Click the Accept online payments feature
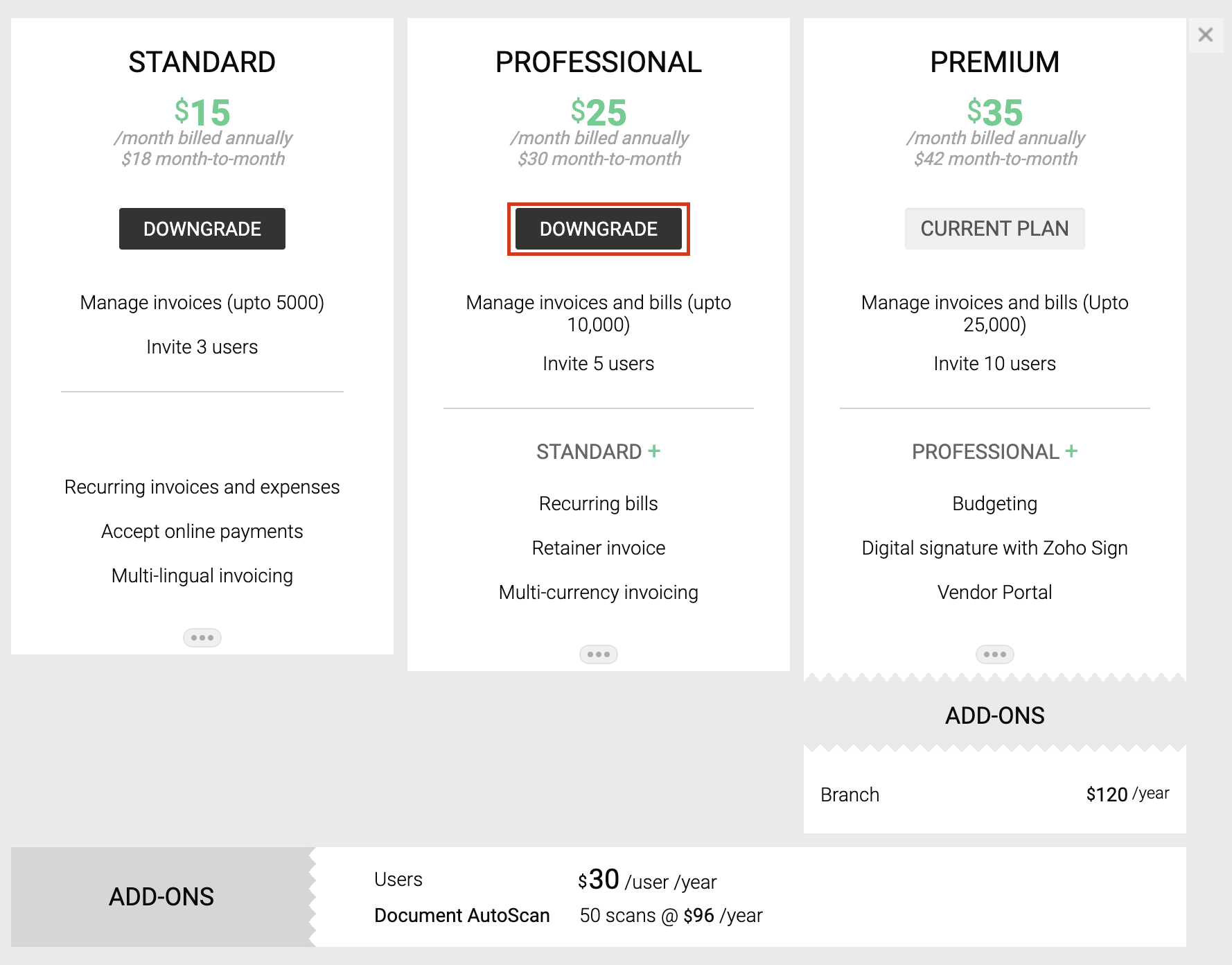The height and width of the screenshot is (965, 1232). [202, 531]
